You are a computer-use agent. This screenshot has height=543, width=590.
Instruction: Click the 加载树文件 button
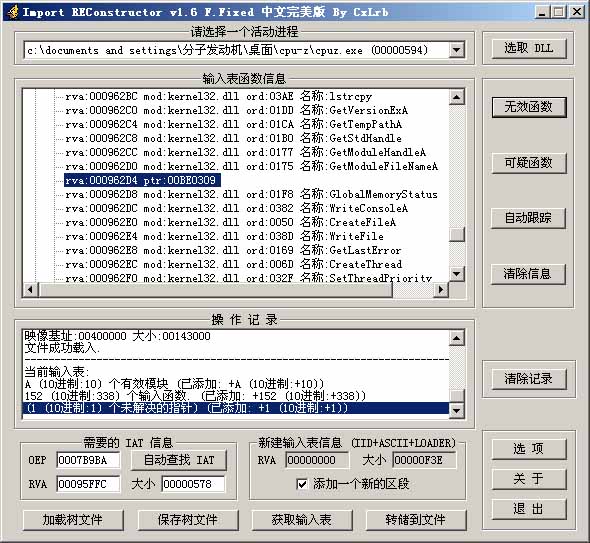73,520
